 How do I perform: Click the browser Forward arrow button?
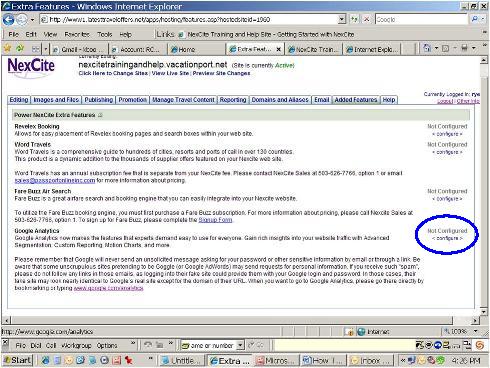click(21, 20)
